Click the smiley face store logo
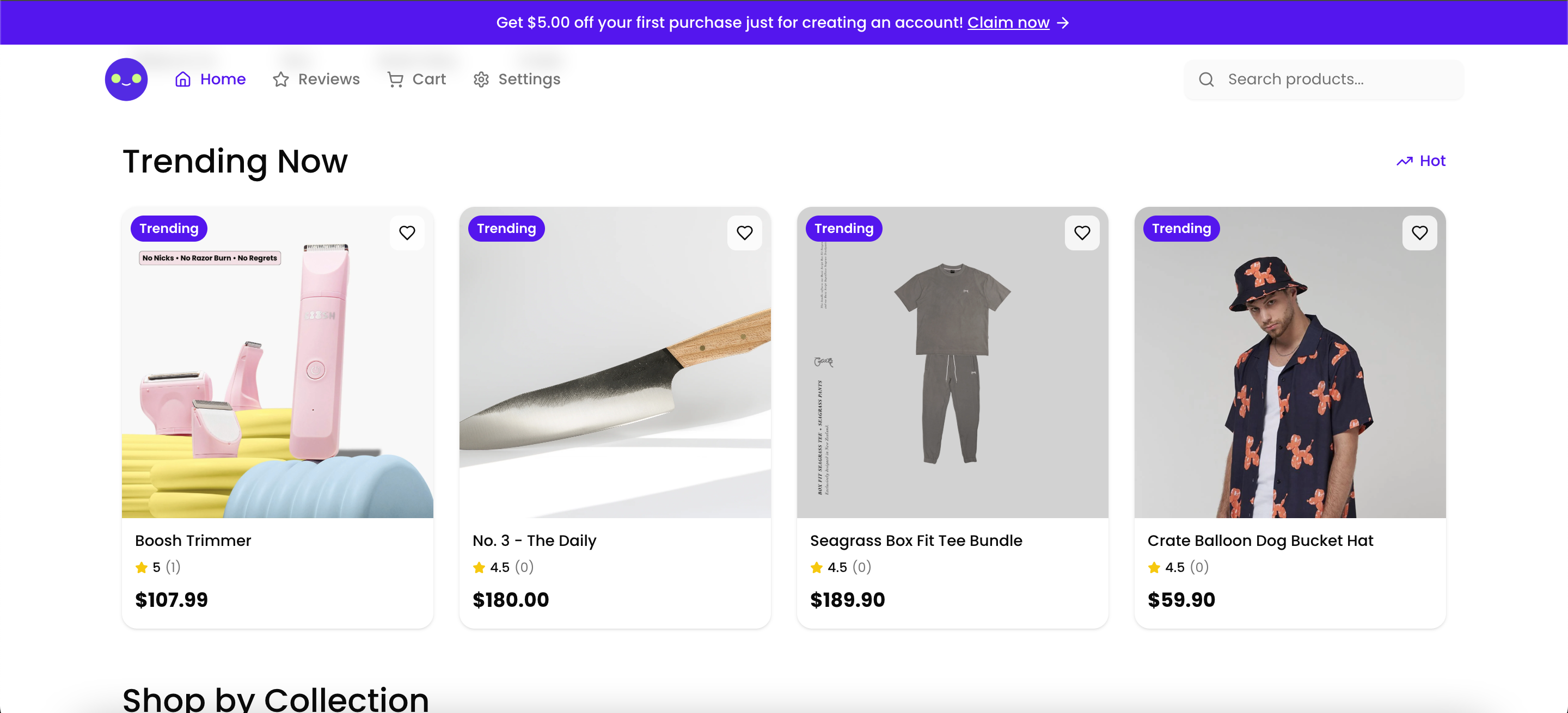The width and height of the screenshot is (1568, 713). pos(126,79)
